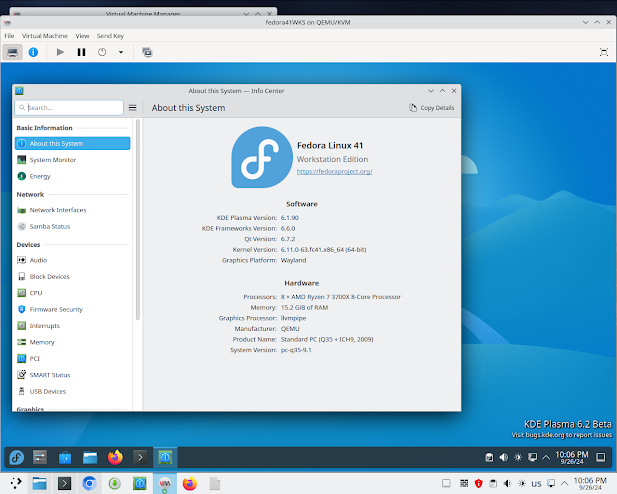Open host volume tray icon
Viewport: 617px width, 494px height.
coord(508,483)
